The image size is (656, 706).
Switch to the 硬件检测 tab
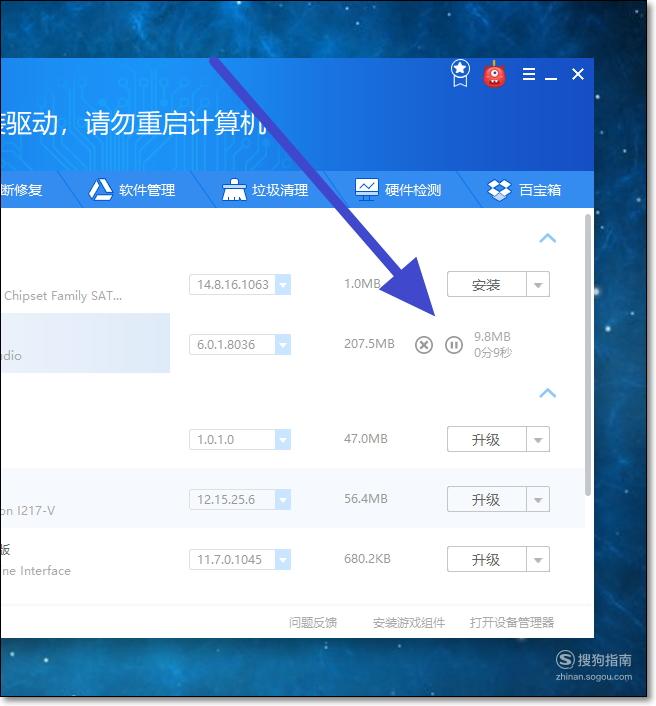[x=398, y=190]
